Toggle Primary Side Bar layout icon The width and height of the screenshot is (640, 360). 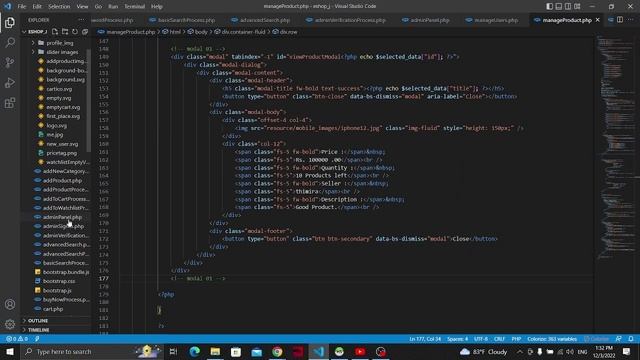tap(550, 7)
